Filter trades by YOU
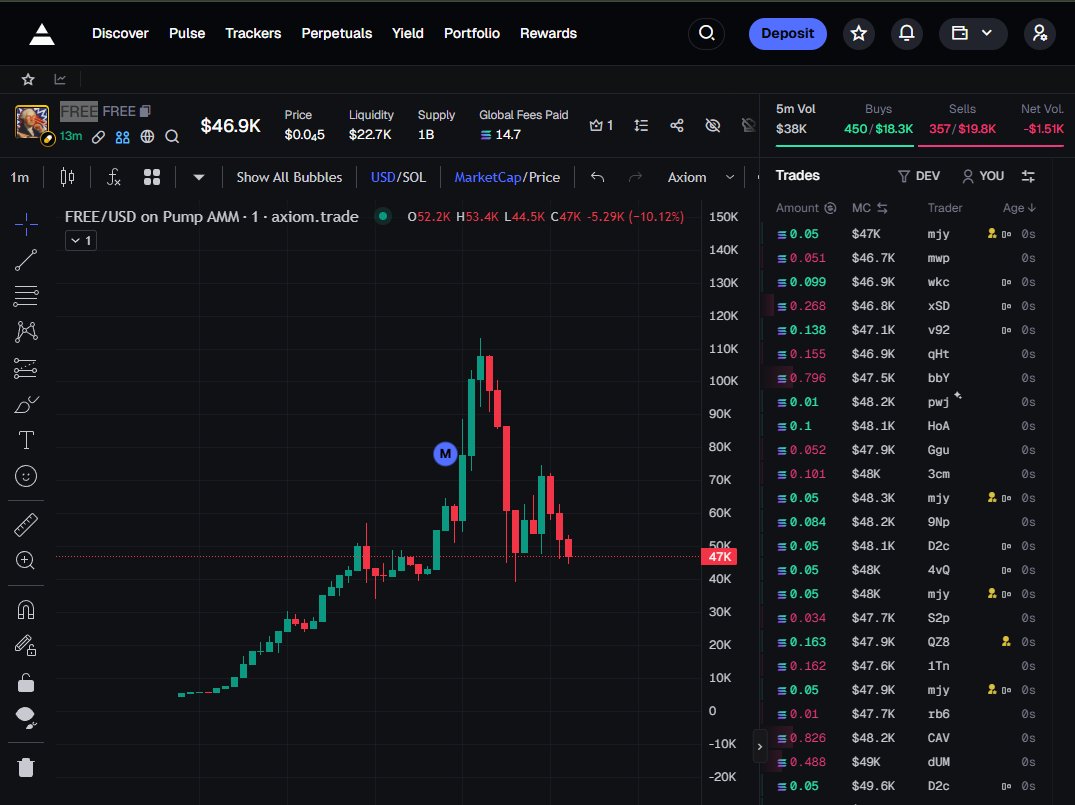 (x=983, y=176)
